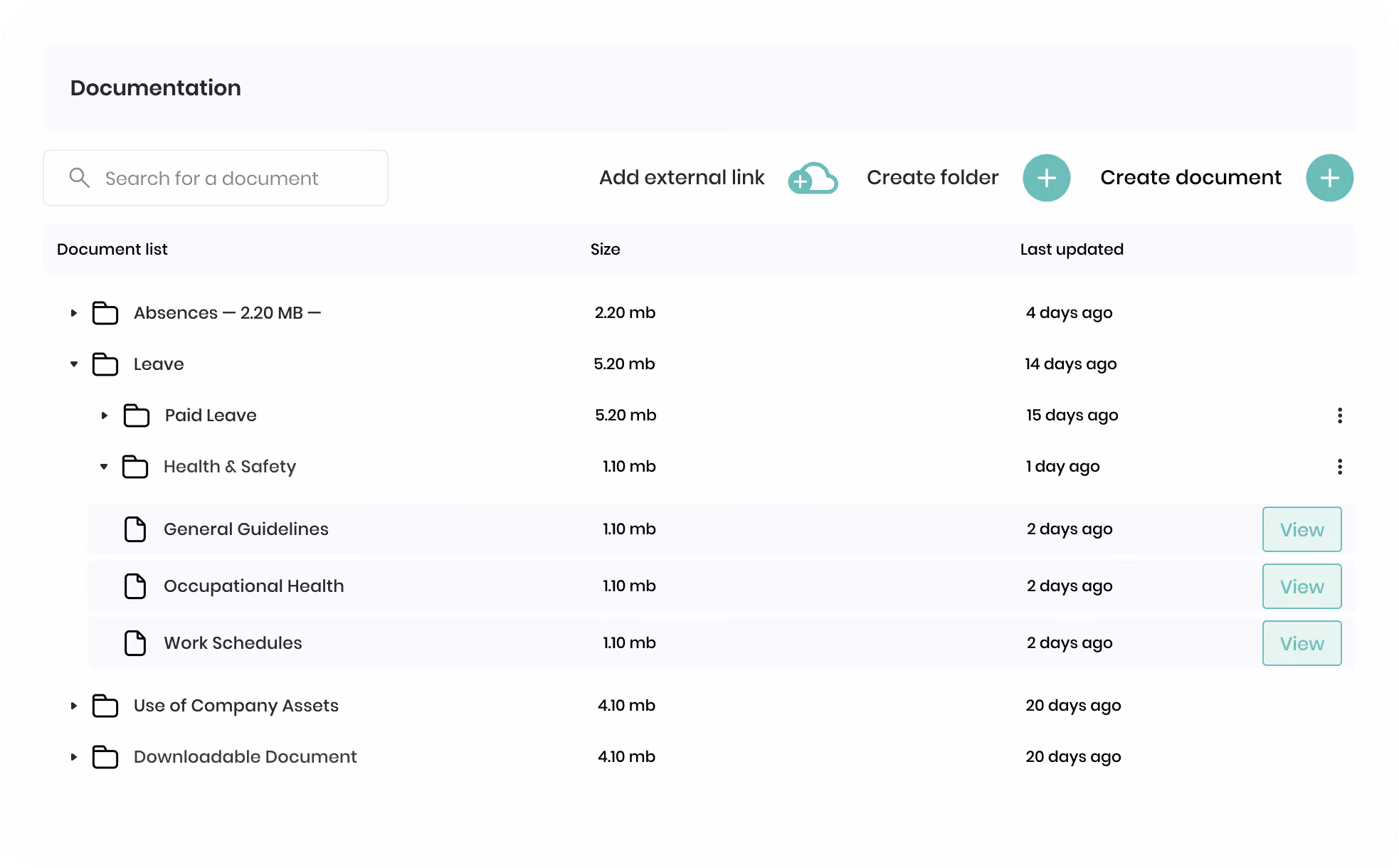
Task: Collapse the Leave folder arrow
Action: coord(74,364)
